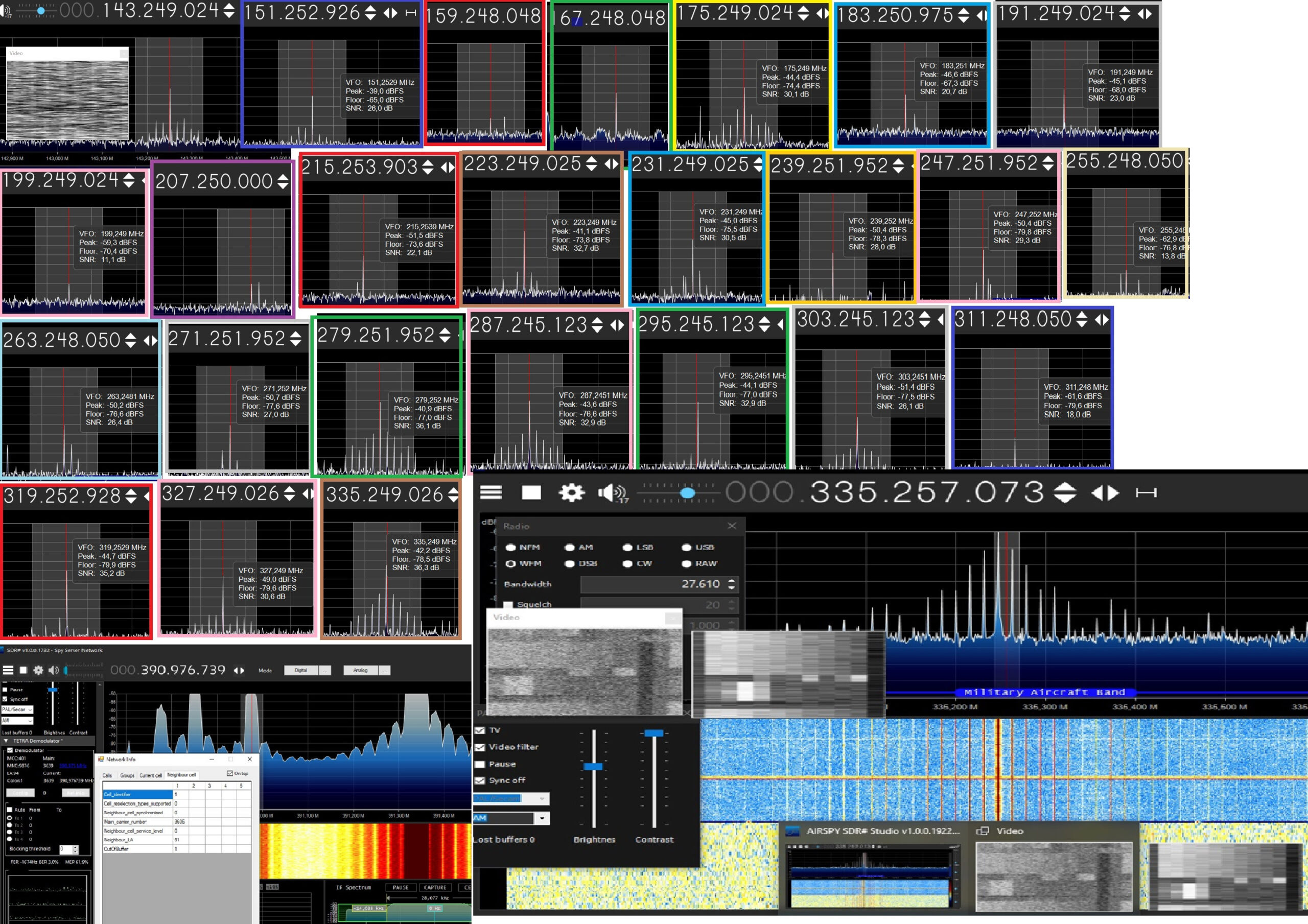Open the AM dropdown above Lost buffers 0

tap(542, 819)
